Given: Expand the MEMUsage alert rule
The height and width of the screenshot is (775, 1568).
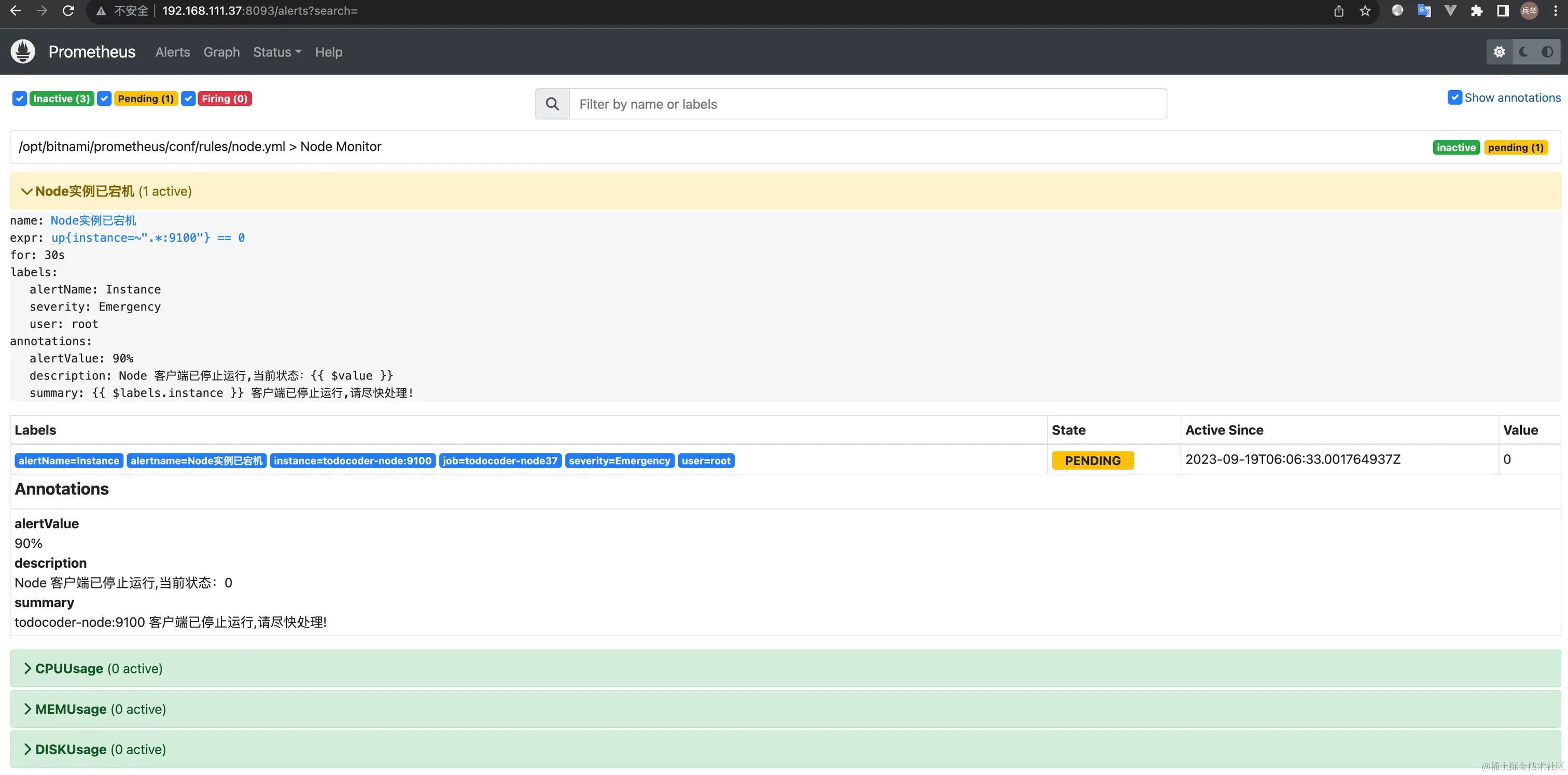Looking at the screenshot, I should click(785, 709).
